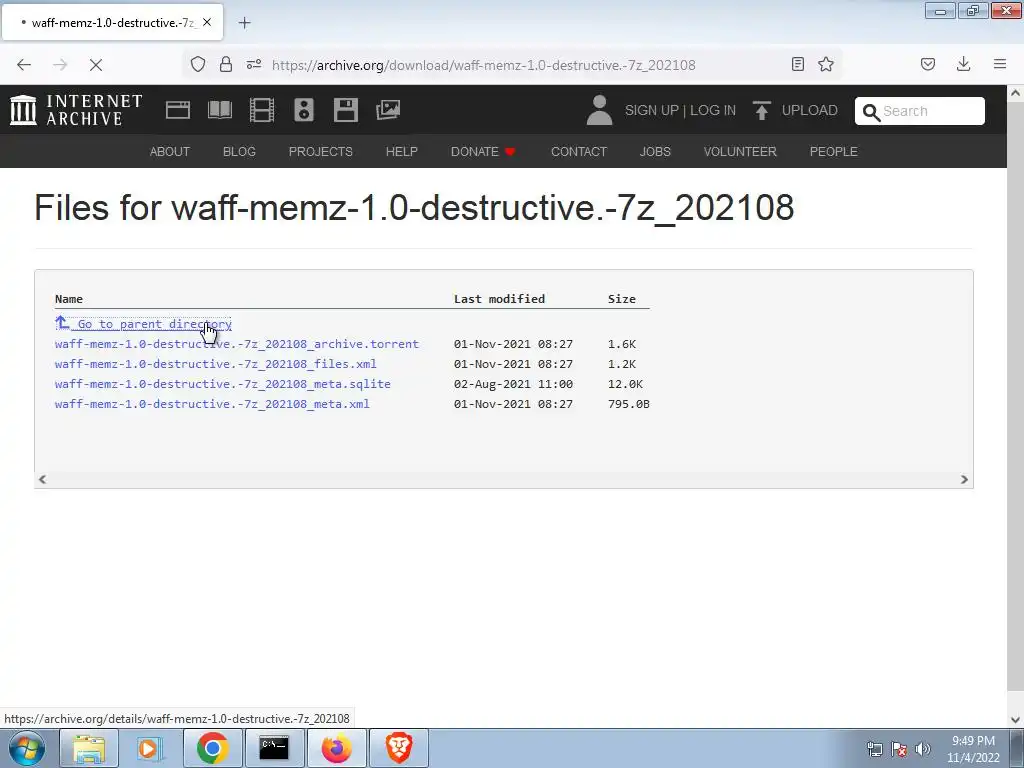Click Go to parent directory link
The height and width of the screenshot is (768, 1024).
coord(144,324)
